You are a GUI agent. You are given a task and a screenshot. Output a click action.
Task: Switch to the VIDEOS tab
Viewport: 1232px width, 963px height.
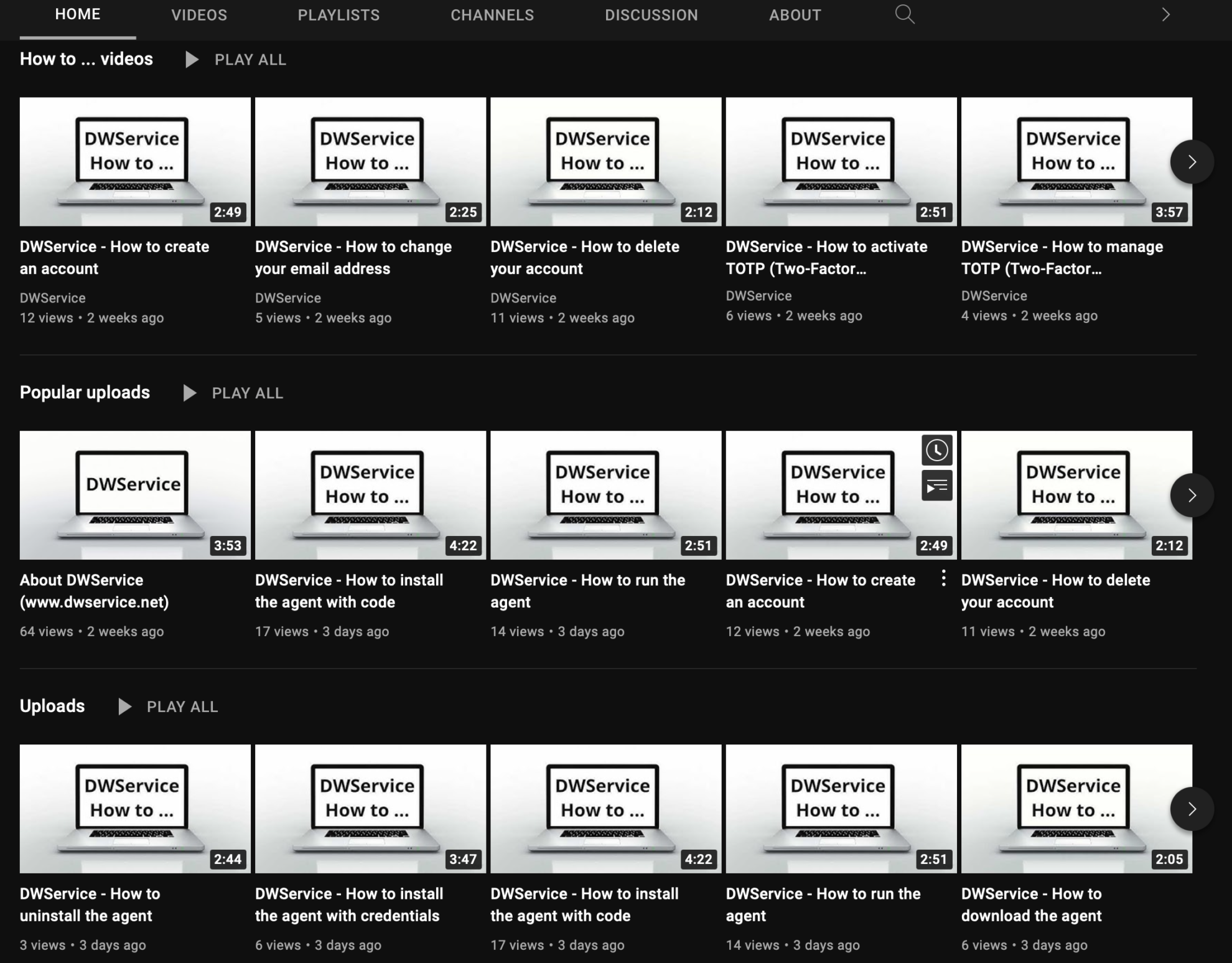199,14
